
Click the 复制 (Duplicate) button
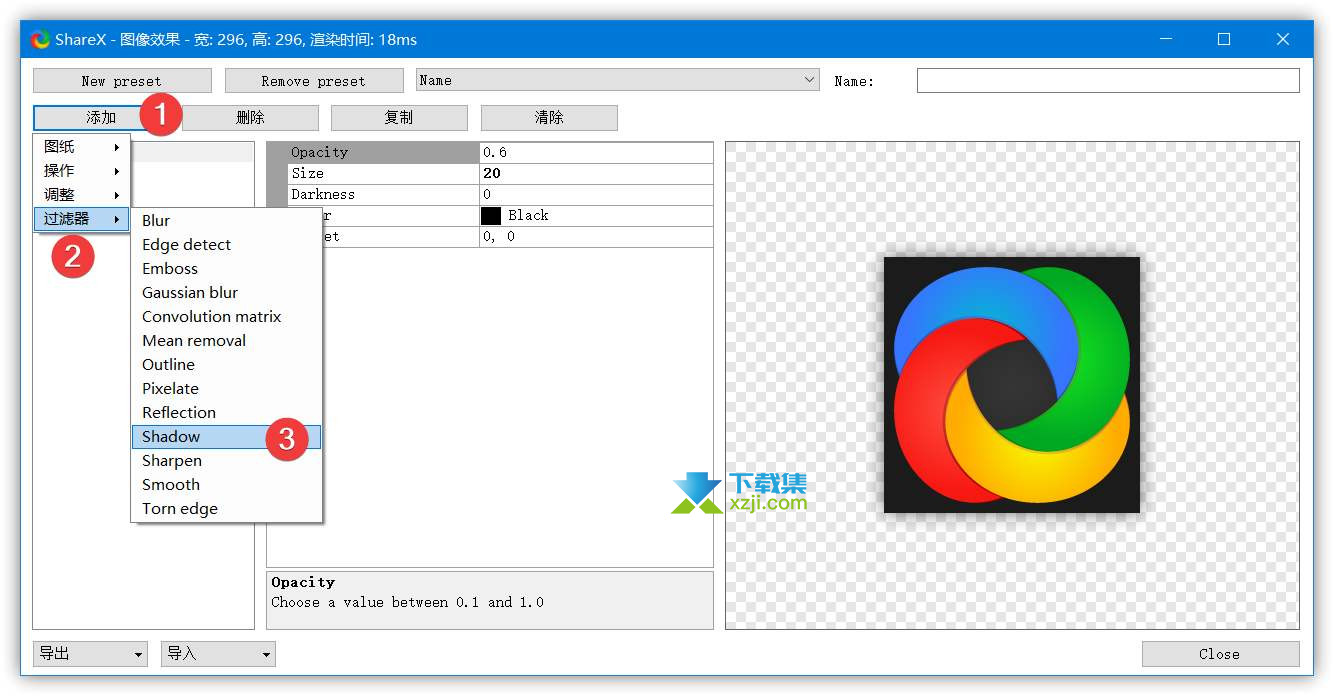pyautogui.click(x=399, y=118)
